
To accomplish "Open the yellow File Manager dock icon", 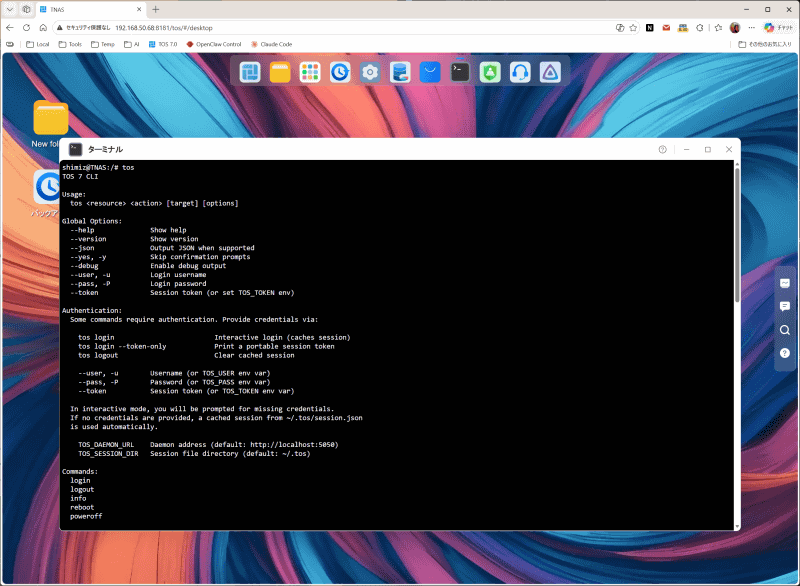I will click(x=280, y=72).
